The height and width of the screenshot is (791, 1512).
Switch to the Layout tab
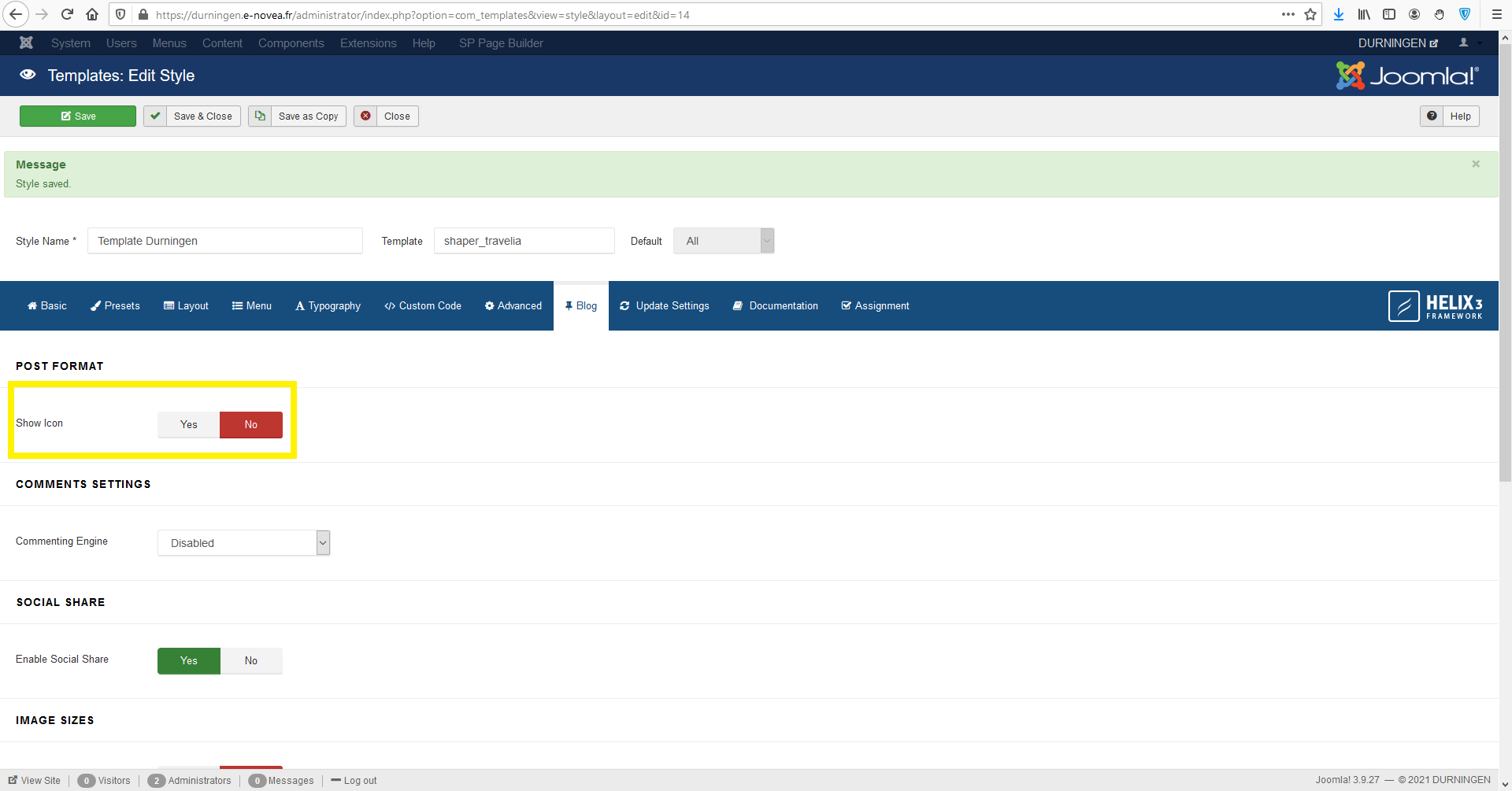(x=186, y=305)
